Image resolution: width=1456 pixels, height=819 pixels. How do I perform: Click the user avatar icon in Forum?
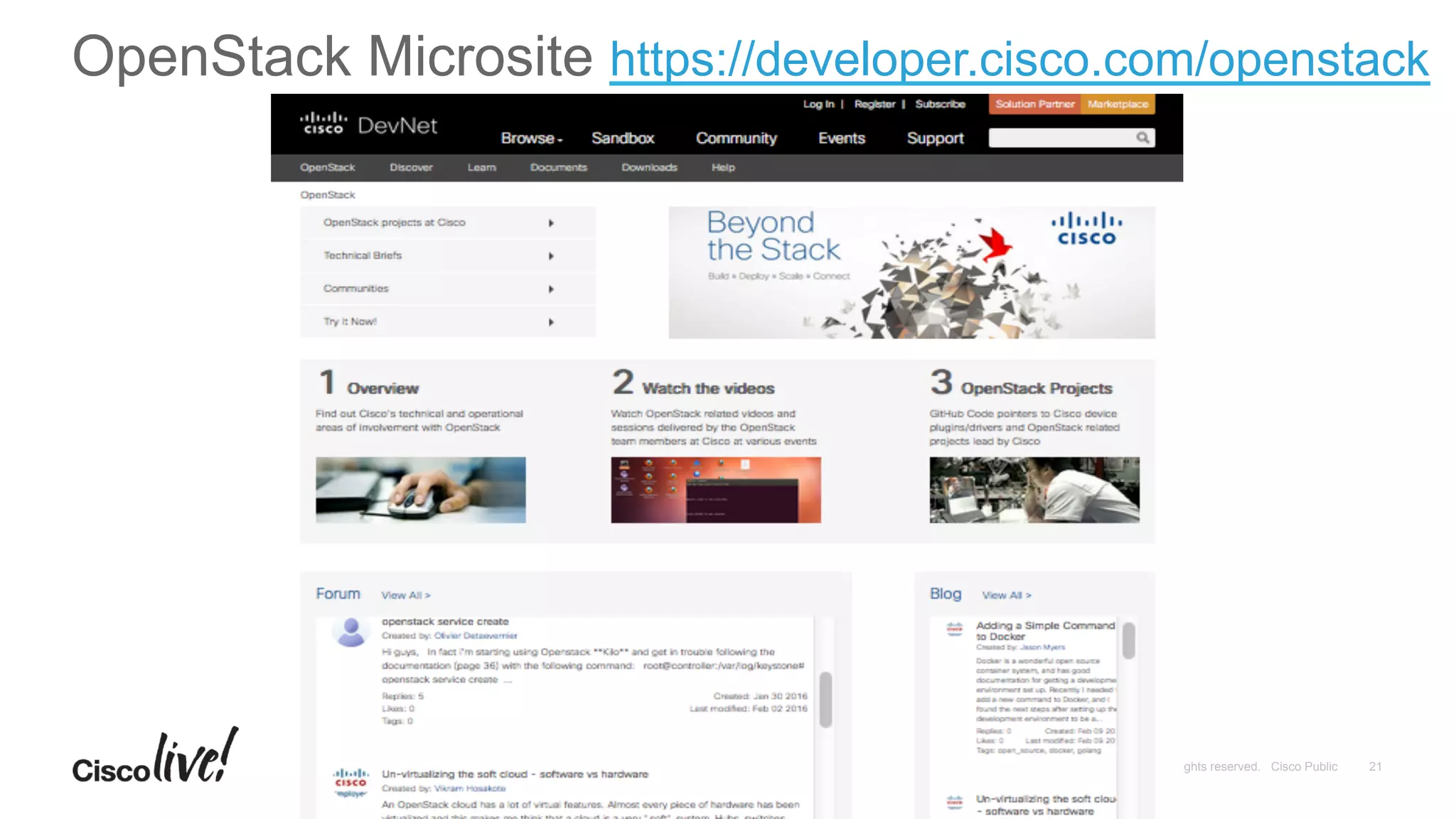[350, 631]
